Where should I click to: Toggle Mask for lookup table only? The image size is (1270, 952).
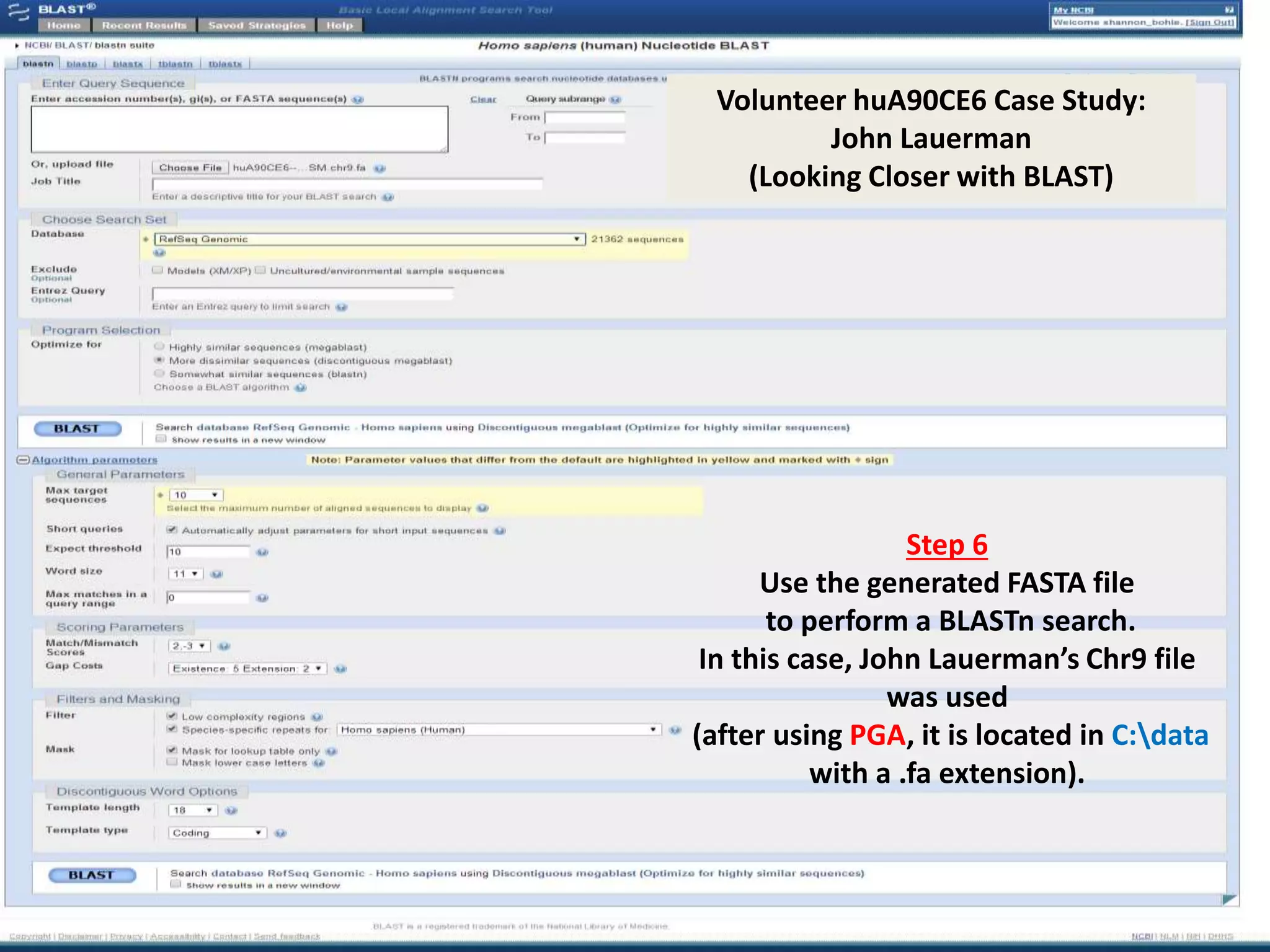pyautogui.click(x=172, y=750)
